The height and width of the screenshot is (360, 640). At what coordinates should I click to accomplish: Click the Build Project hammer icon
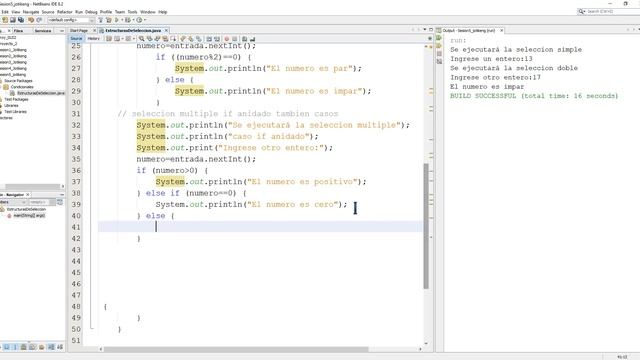[x=100, y=20]
